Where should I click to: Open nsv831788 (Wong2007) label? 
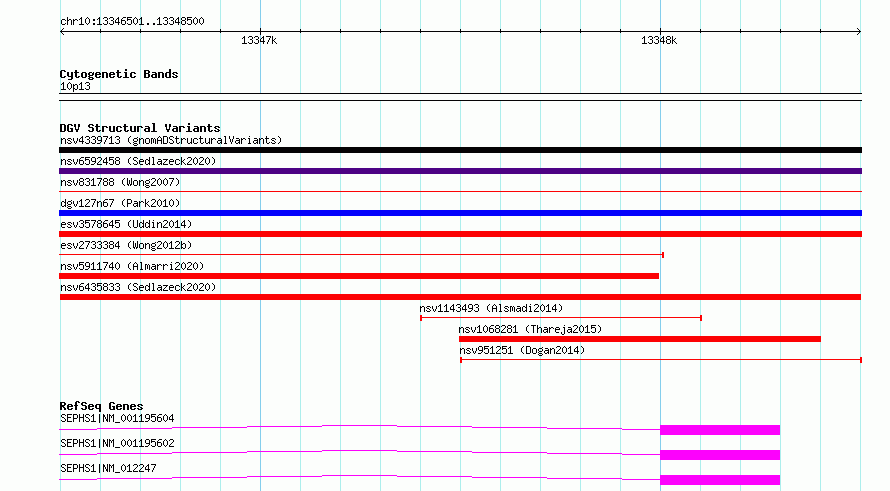120,182
